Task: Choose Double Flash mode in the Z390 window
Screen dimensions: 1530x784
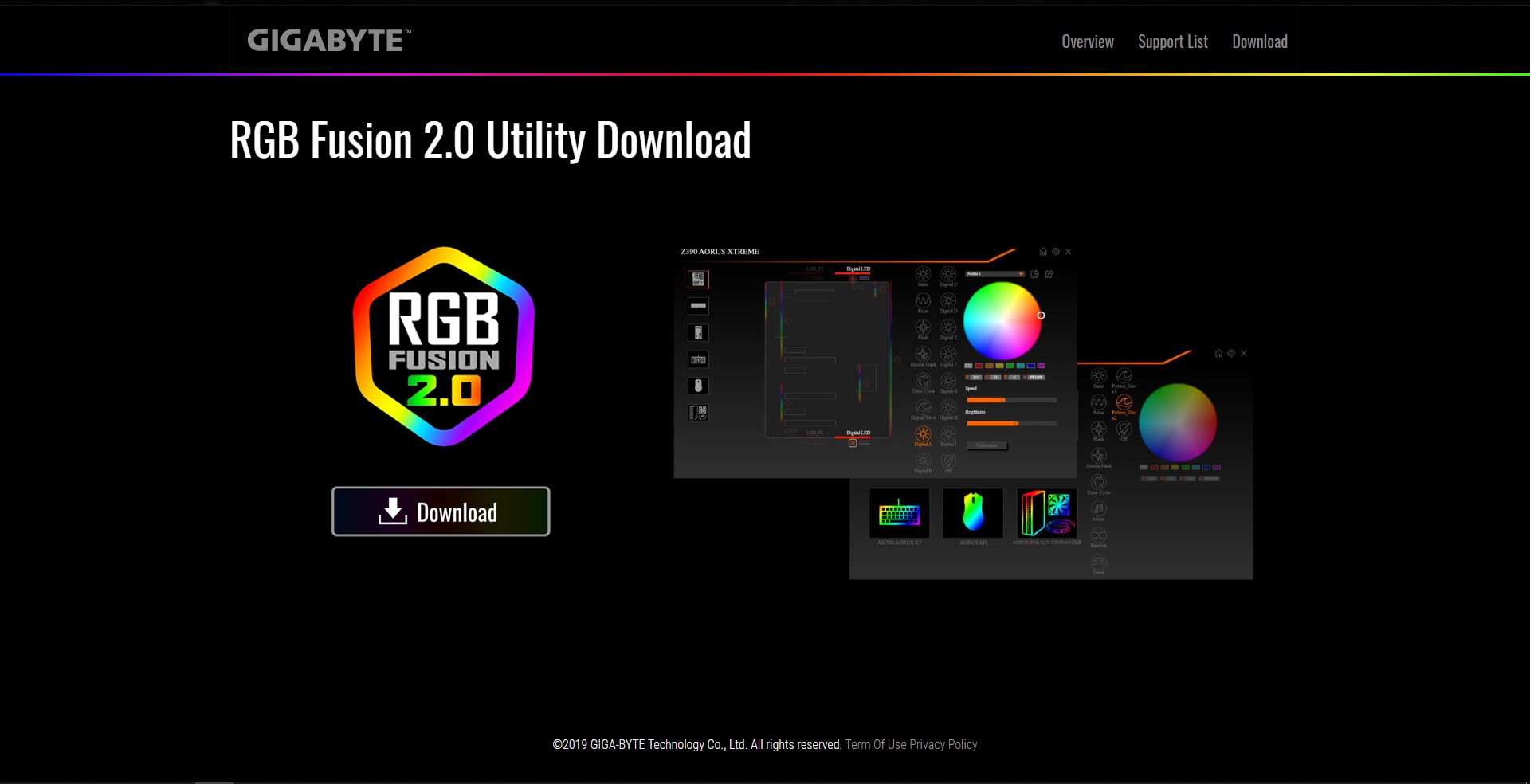Action: [x=923, y=355]
